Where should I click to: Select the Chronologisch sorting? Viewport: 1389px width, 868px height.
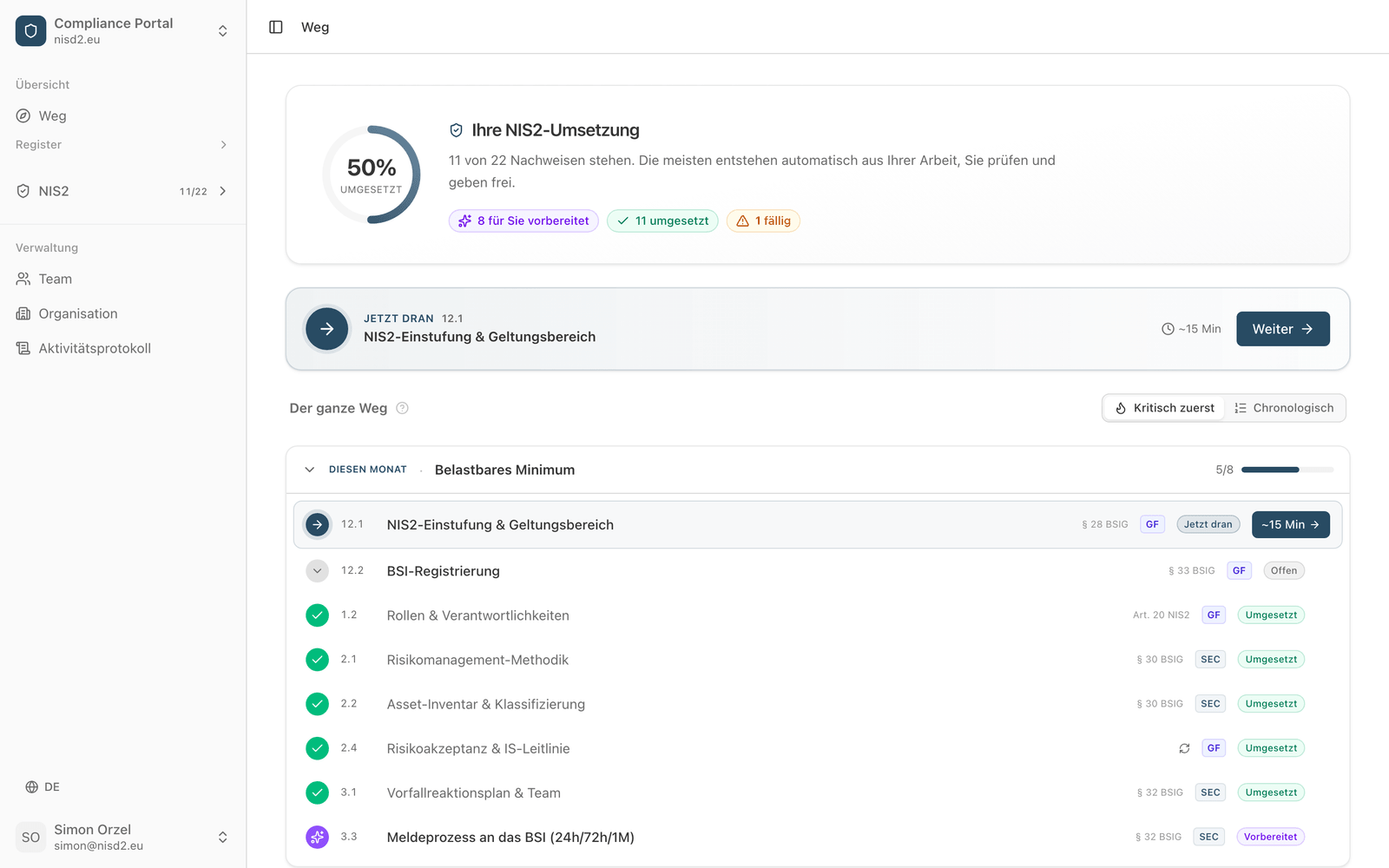tap(1284, 408)
